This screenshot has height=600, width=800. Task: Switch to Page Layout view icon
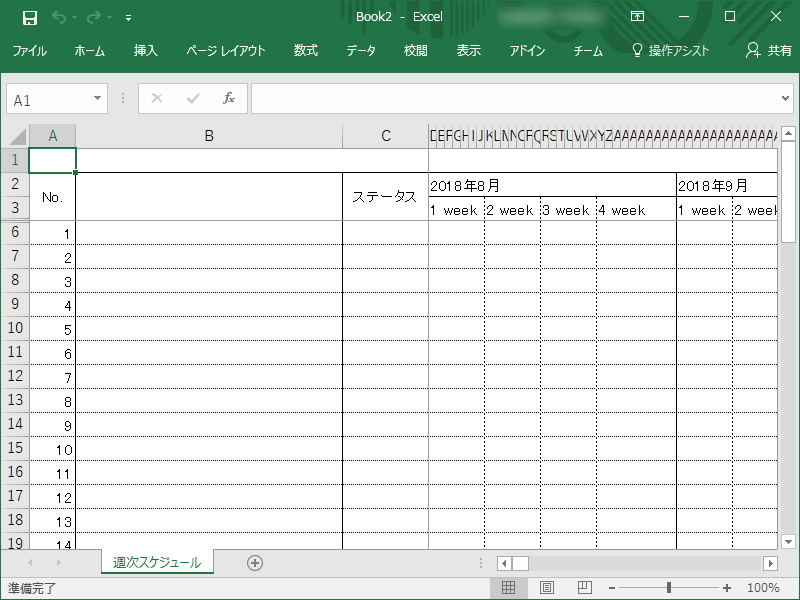[x=544, y=588]
